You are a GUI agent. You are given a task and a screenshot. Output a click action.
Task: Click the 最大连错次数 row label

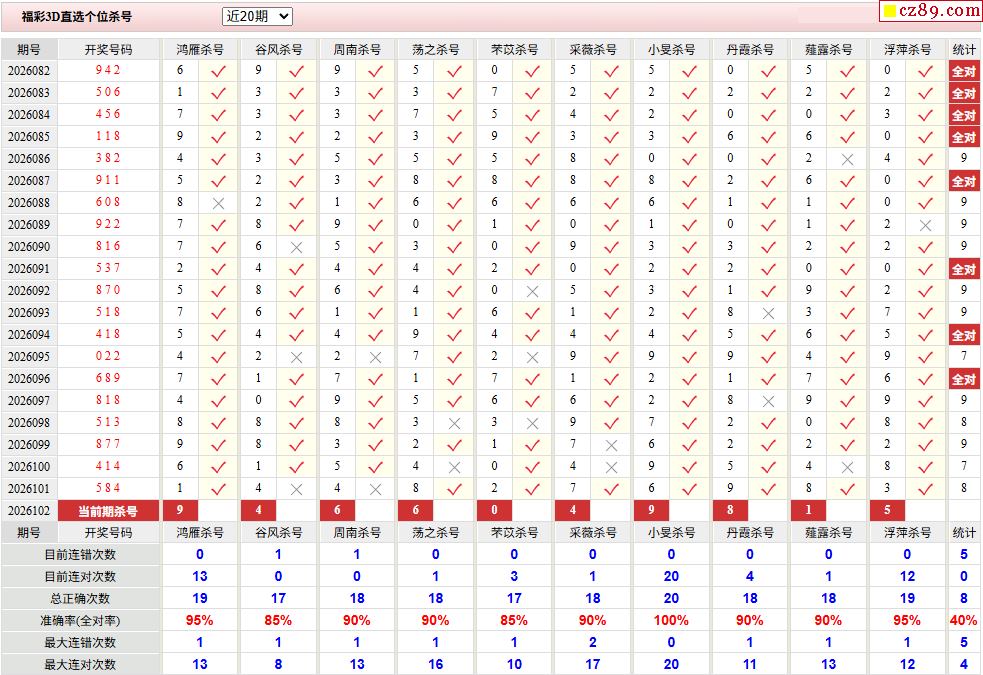coord(80,642)
